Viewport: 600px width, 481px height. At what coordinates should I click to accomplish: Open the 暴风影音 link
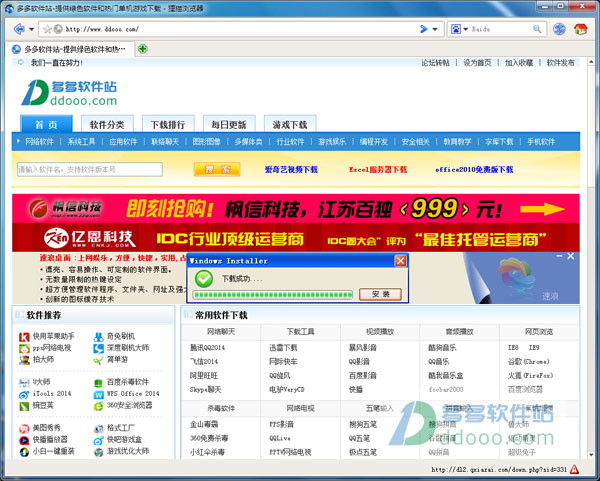(x=362, y=347)
